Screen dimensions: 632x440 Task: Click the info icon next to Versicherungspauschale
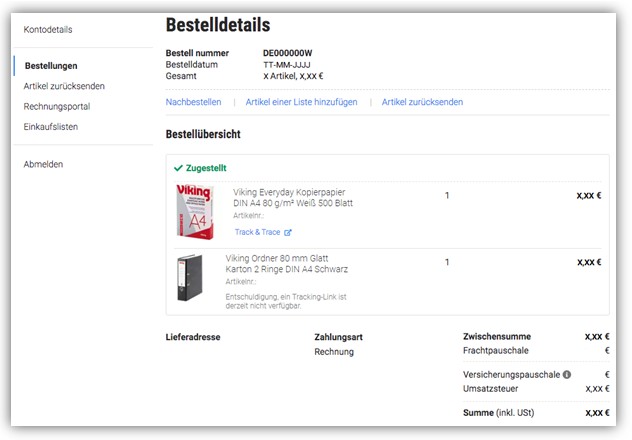(x=567, y=375)
